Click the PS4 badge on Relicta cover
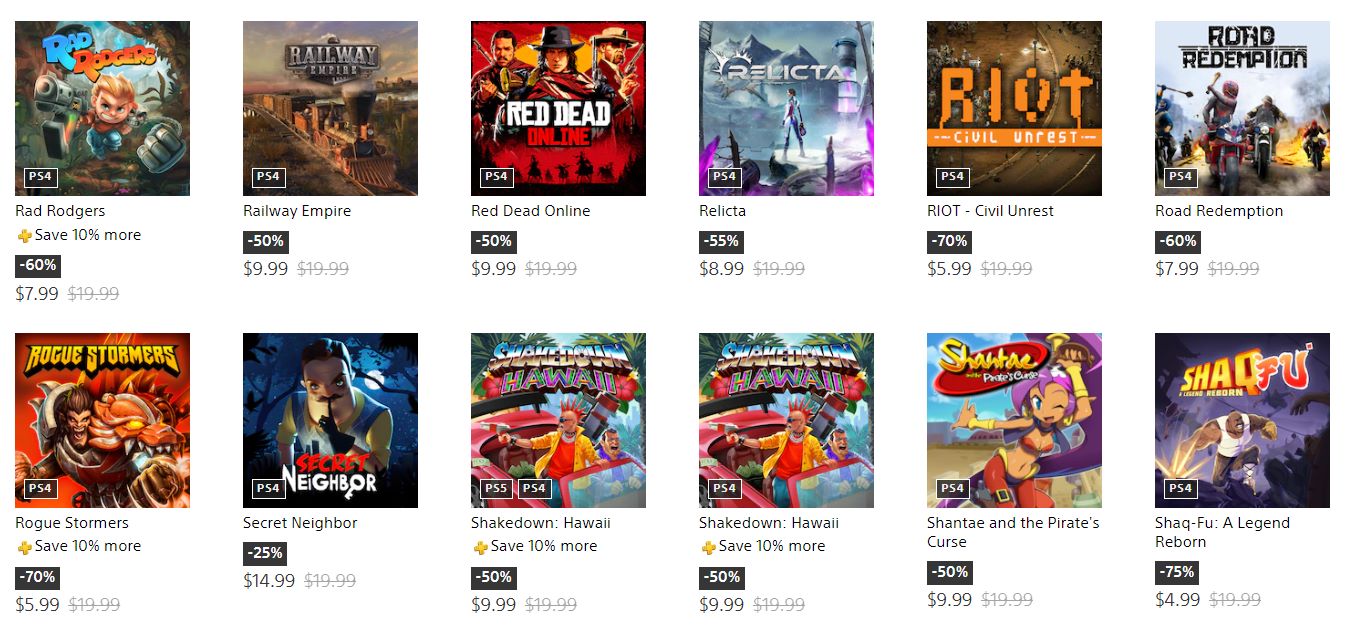Image resolution: width=1352 pixels, height=641 pixels. 724,177
